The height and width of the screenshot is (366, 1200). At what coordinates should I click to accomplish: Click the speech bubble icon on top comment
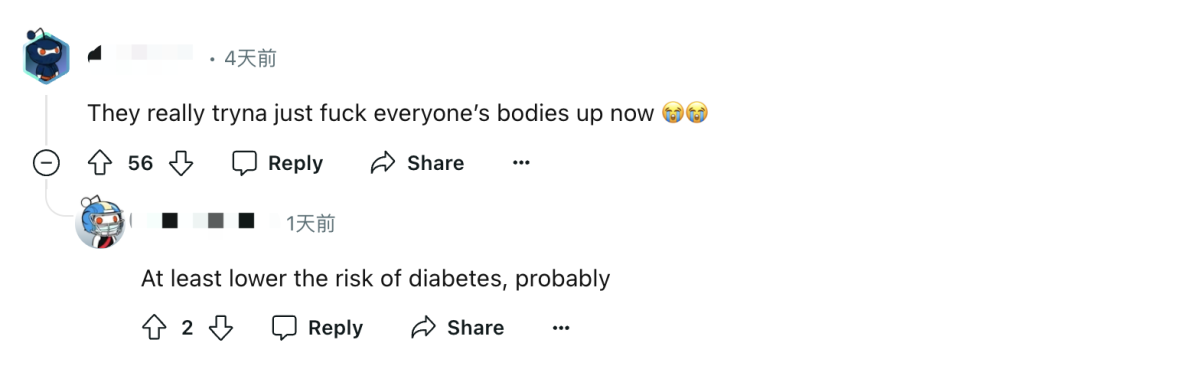pyautogui.click(x=245, y=163)
